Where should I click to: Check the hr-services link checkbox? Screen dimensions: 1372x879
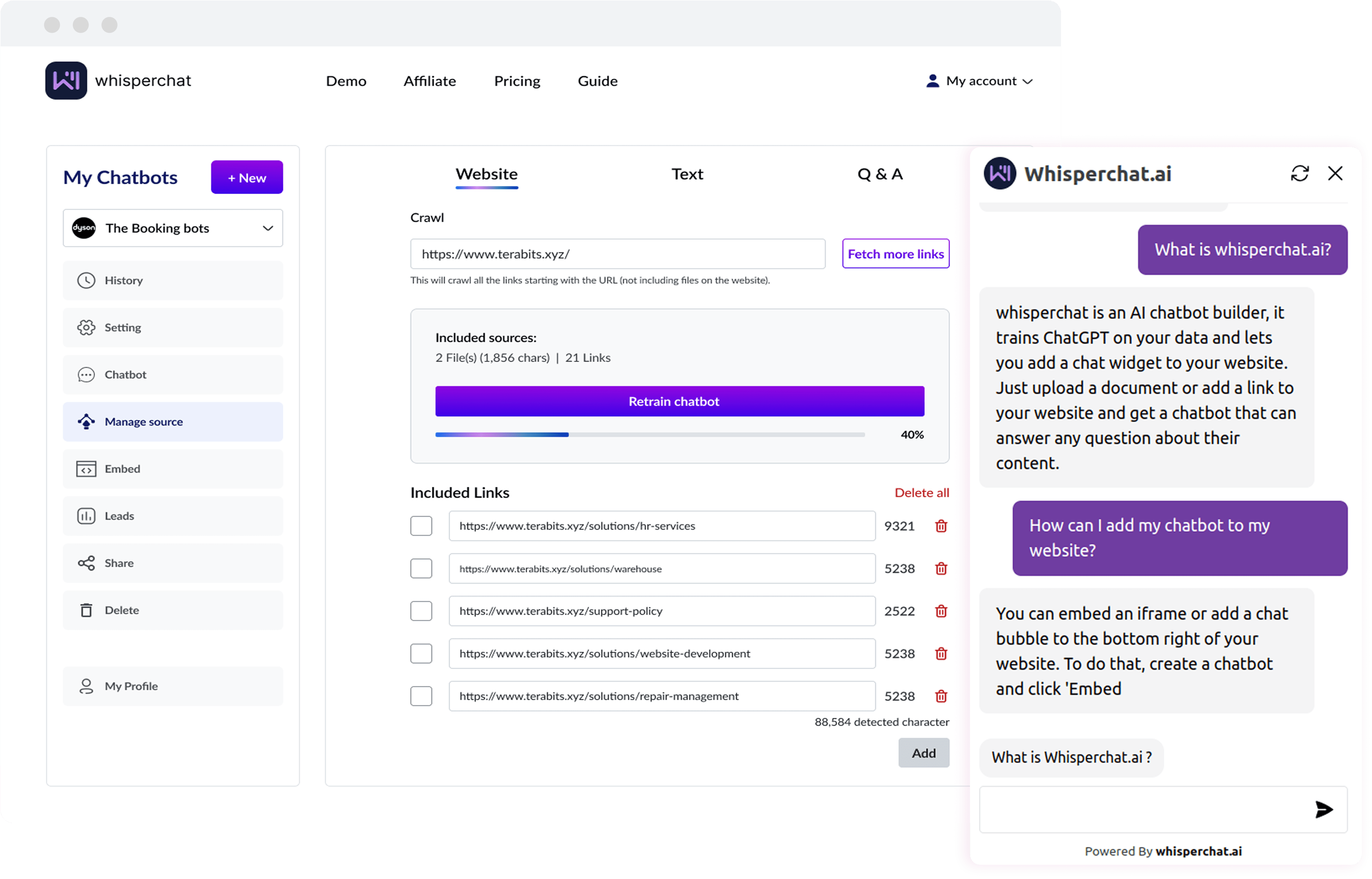coord(421,526)
